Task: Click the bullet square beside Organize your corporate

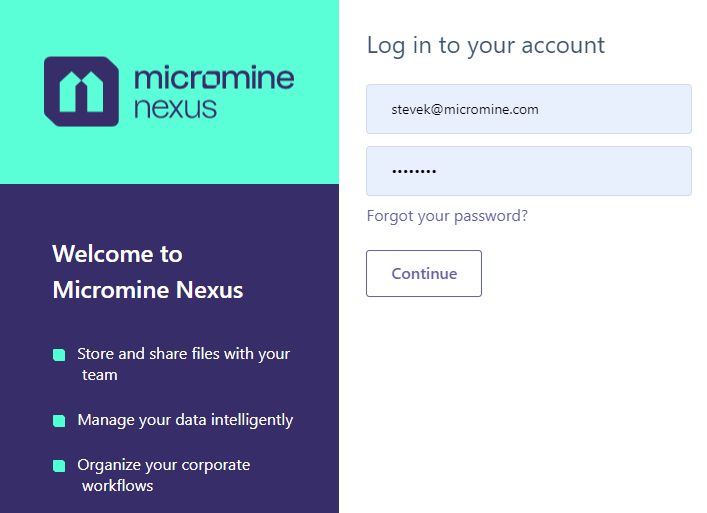Action: click(59, 466)
